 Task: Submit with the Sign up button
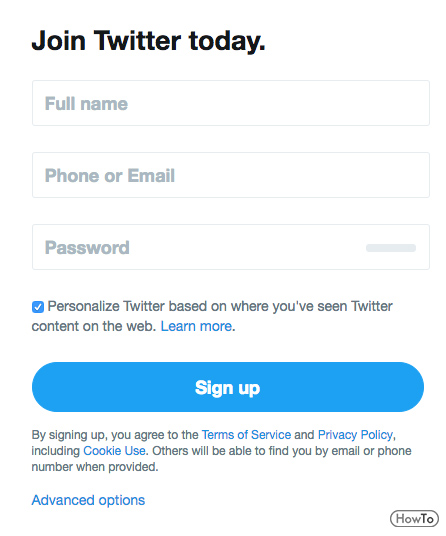[x=228, y=387]
